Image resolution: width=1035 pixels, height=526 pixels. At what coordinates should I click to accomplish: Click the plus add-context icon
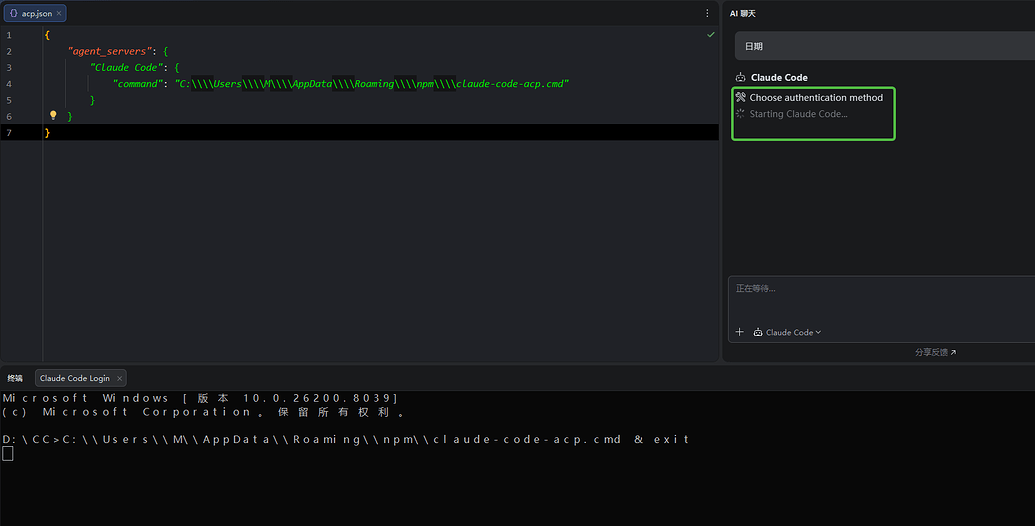tap(739, 332)
